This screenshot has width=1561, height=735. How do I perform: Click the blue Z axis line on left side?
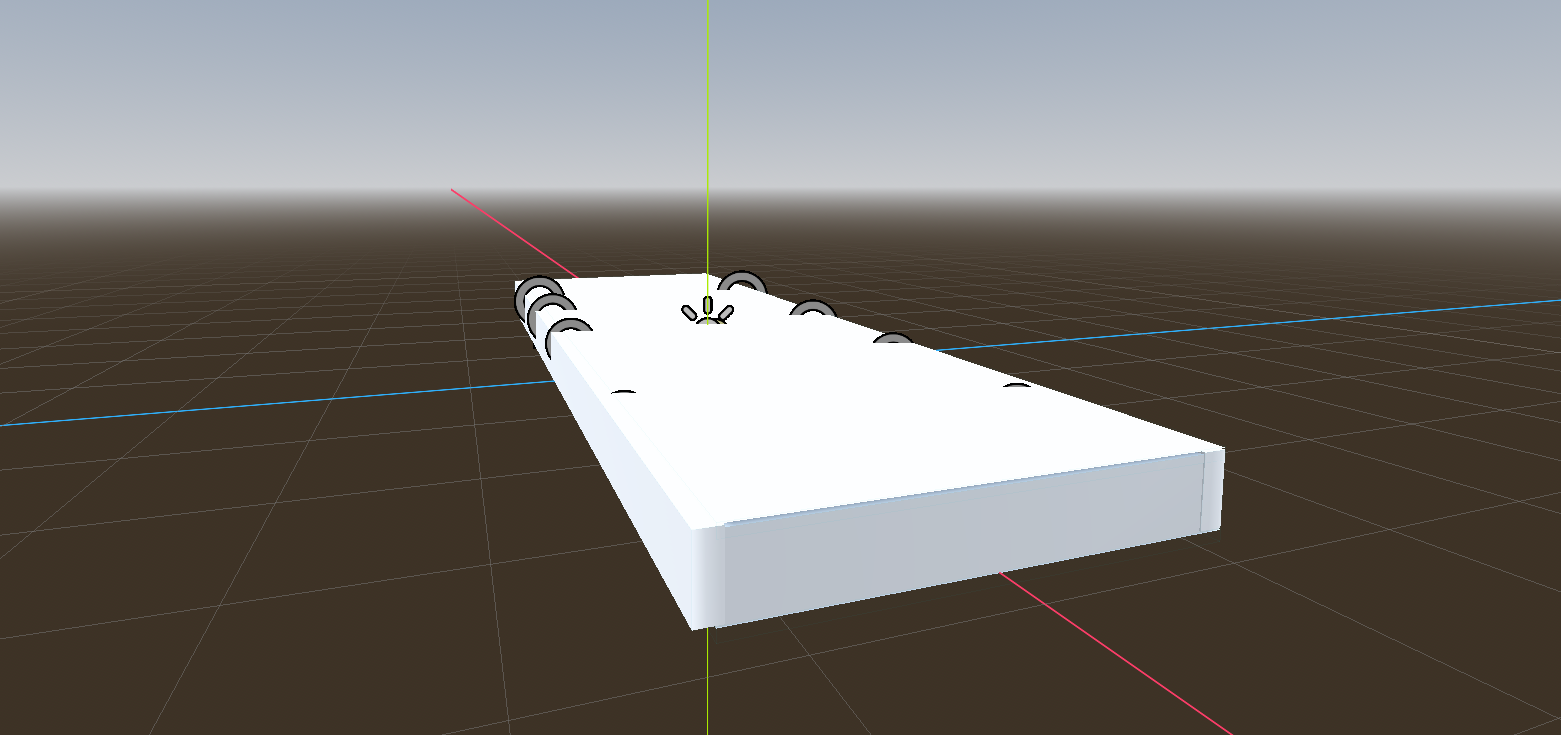250,405
